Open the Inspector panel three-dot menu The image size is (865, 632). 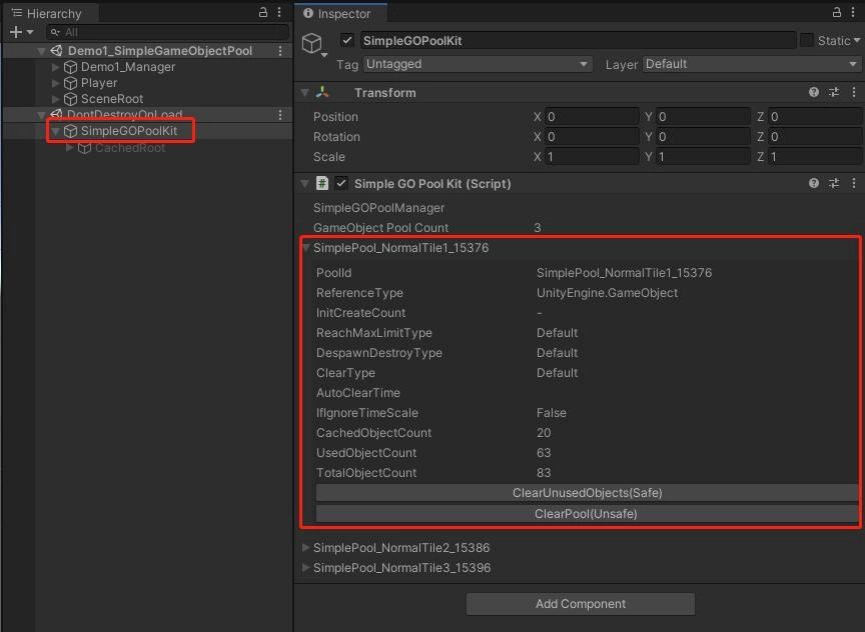tap(853, 12)
